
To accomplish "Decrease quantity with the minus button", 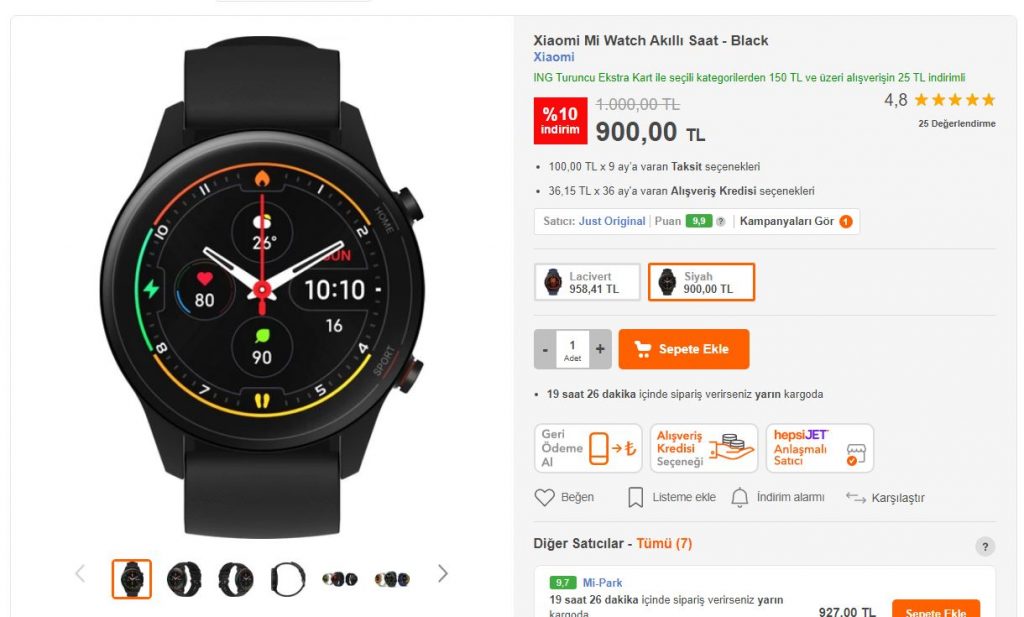I will coord(545,349).
